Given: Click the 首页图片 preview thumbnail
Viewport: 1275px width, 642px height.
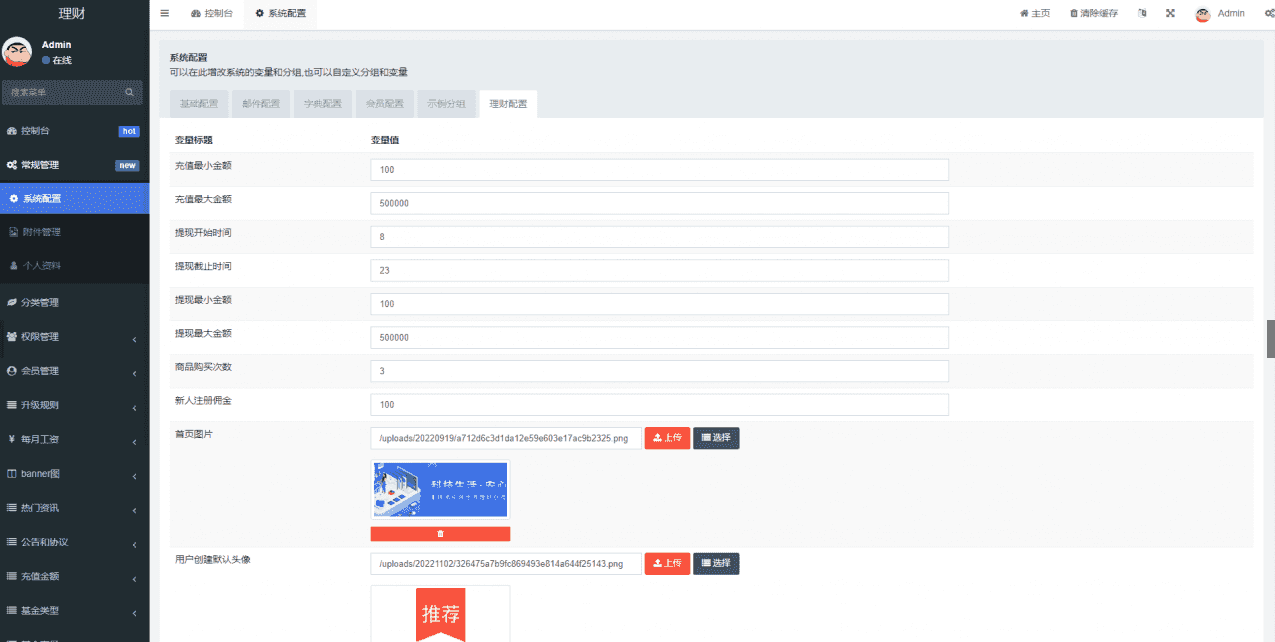Looking at the screenshot, I should click(440, 489).
